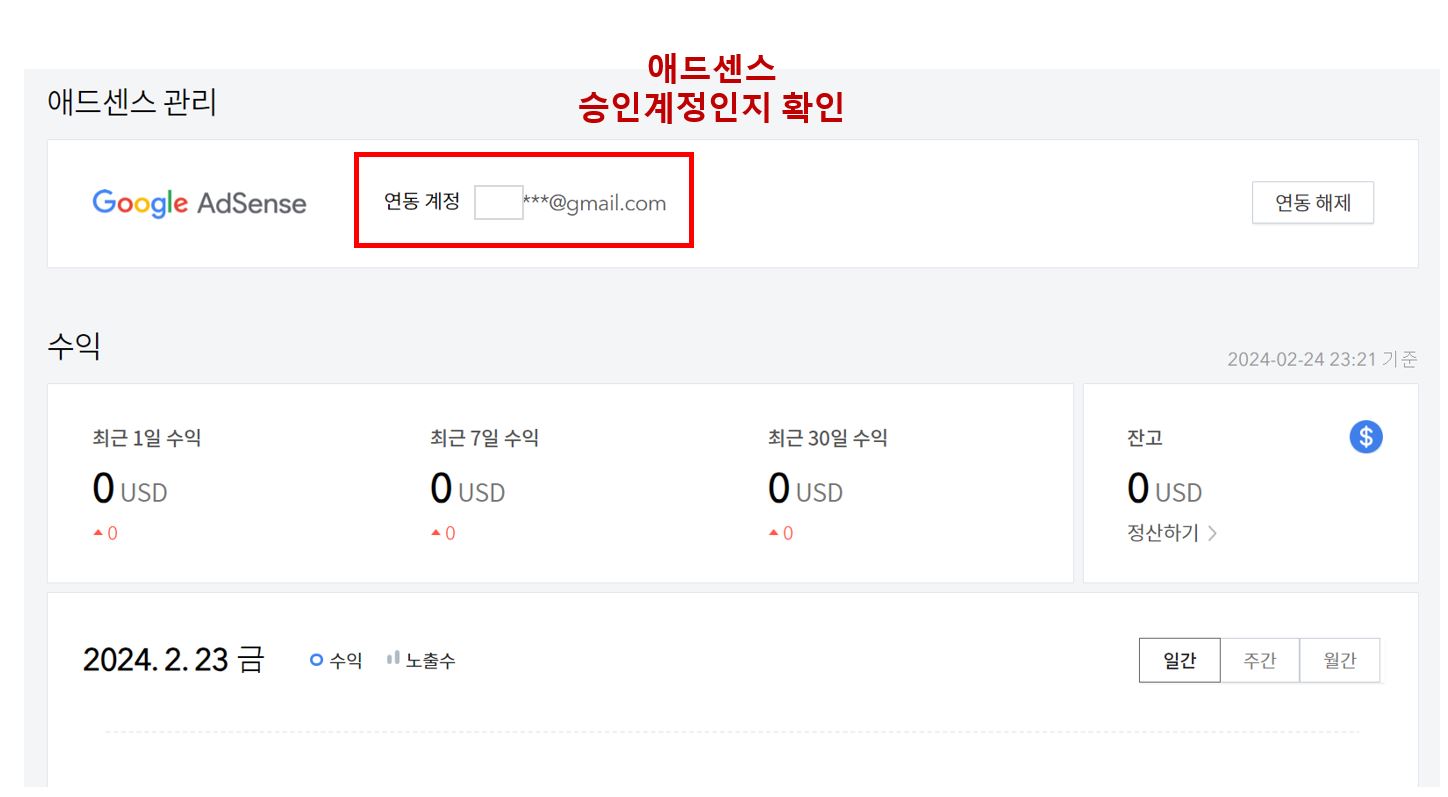Click the date heading 2024. 2. 23 금
The image size is (1448, 797).
pyautogui.click(x=172, y=658)
